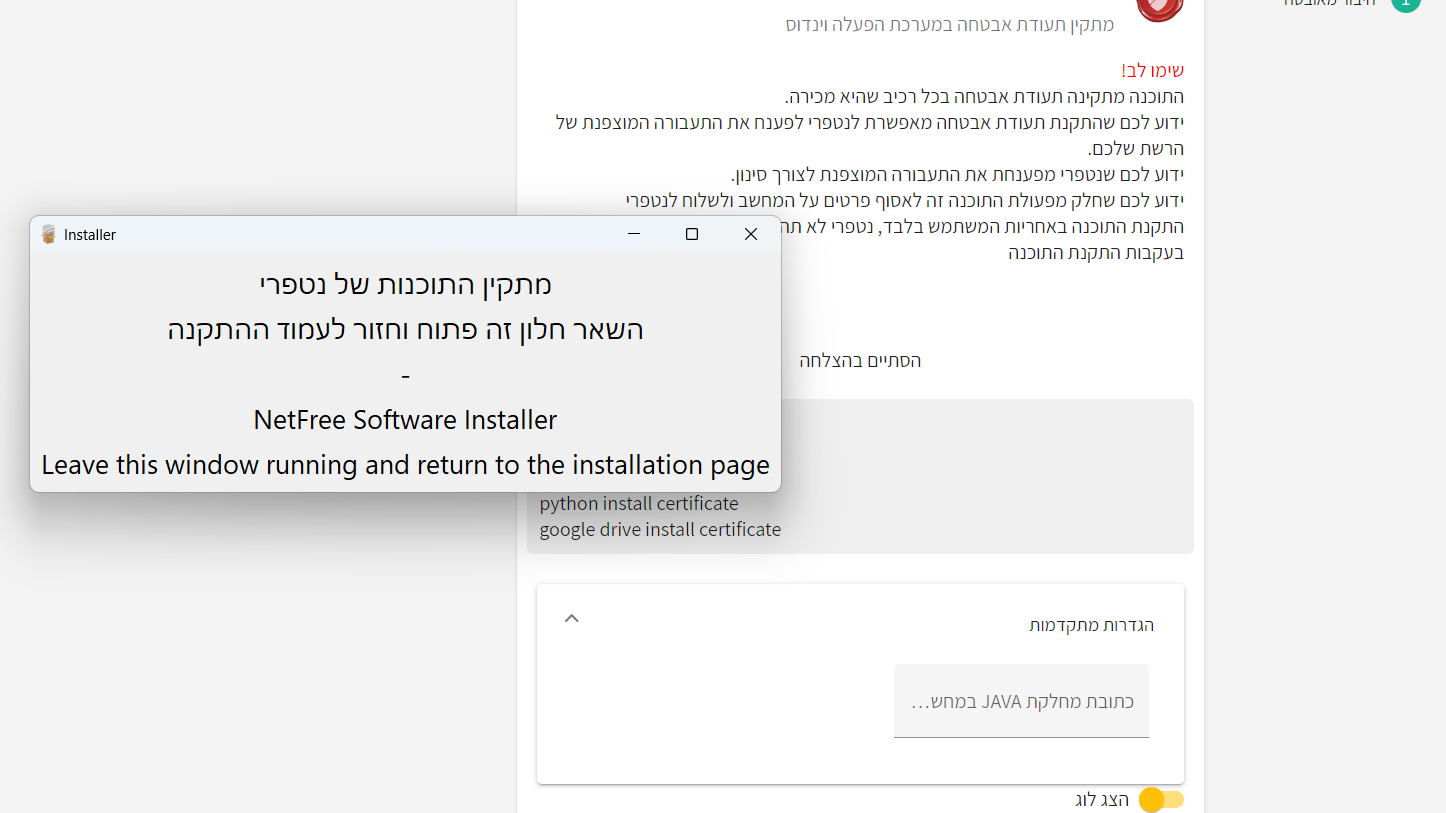Click the מתקין התוכנות של נטפרי heading
This screenshot has height=813, width=1446.
coord(405,285)
